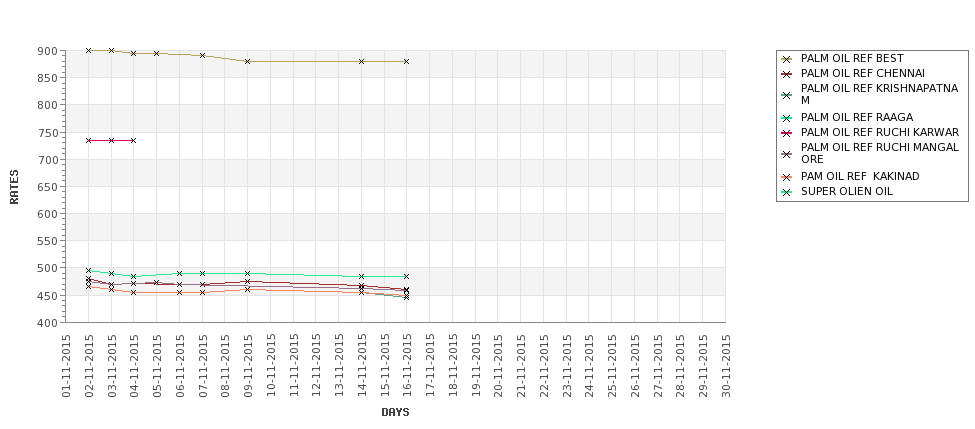Click the PALM OIL REF BEST point on 02-11-2015

(x=88, y=50)
